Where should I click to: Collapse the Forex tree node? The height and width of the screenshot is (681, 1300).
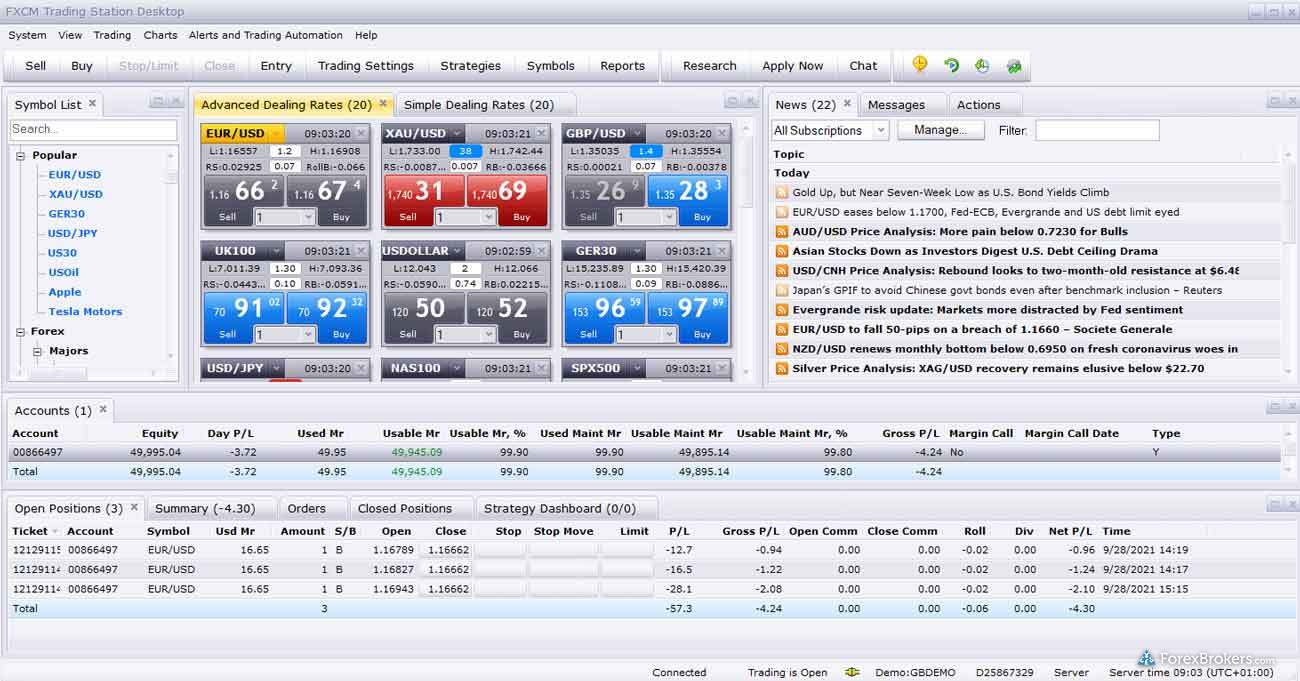[x=20, y=331]
